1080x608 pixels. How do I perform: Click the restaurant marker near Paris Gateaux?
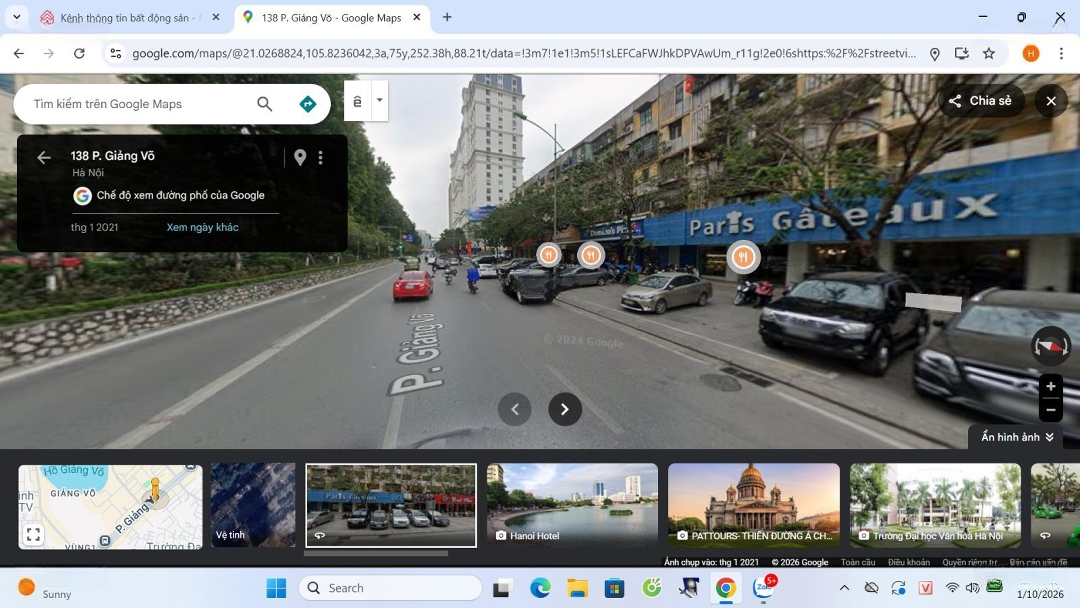coord(742,257)
